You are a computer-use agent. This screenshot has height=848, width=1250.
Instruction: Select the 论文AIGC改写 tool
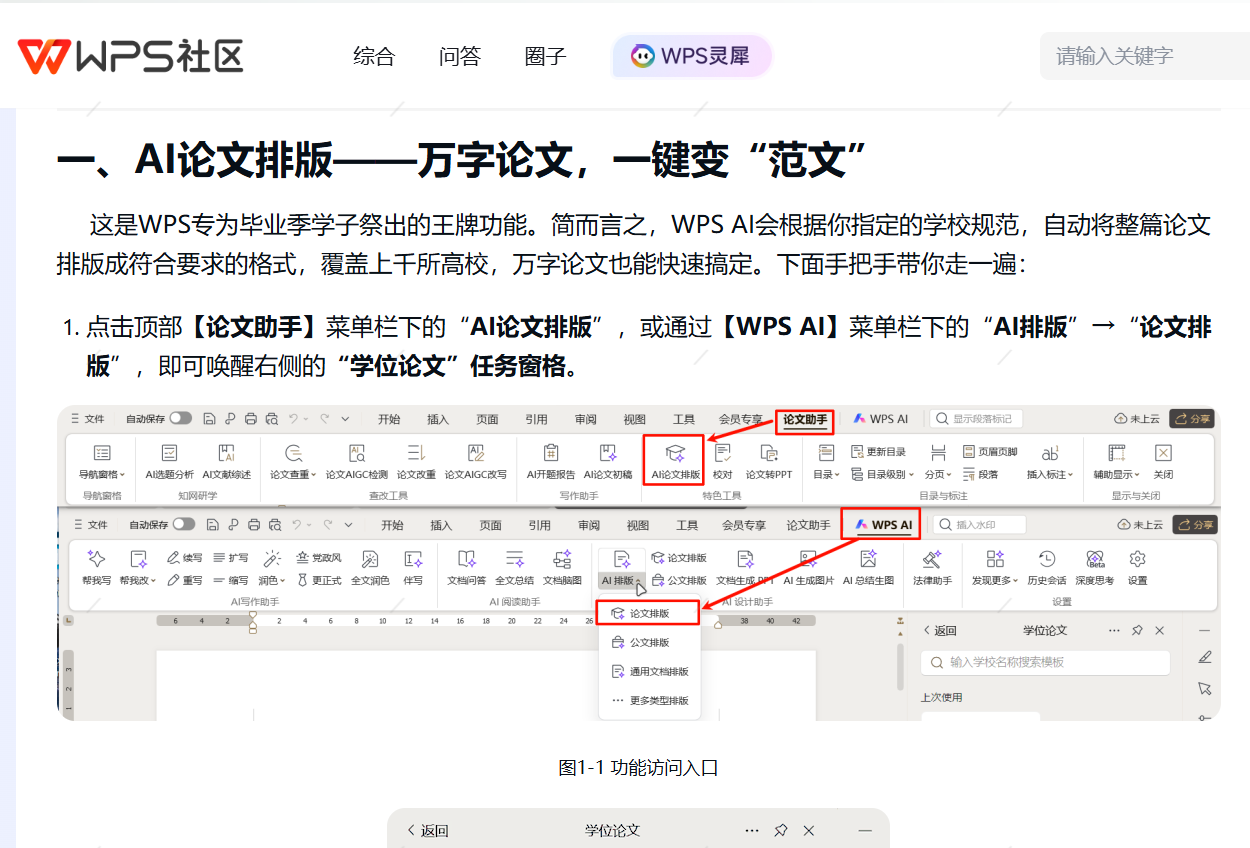coord(476,462)
